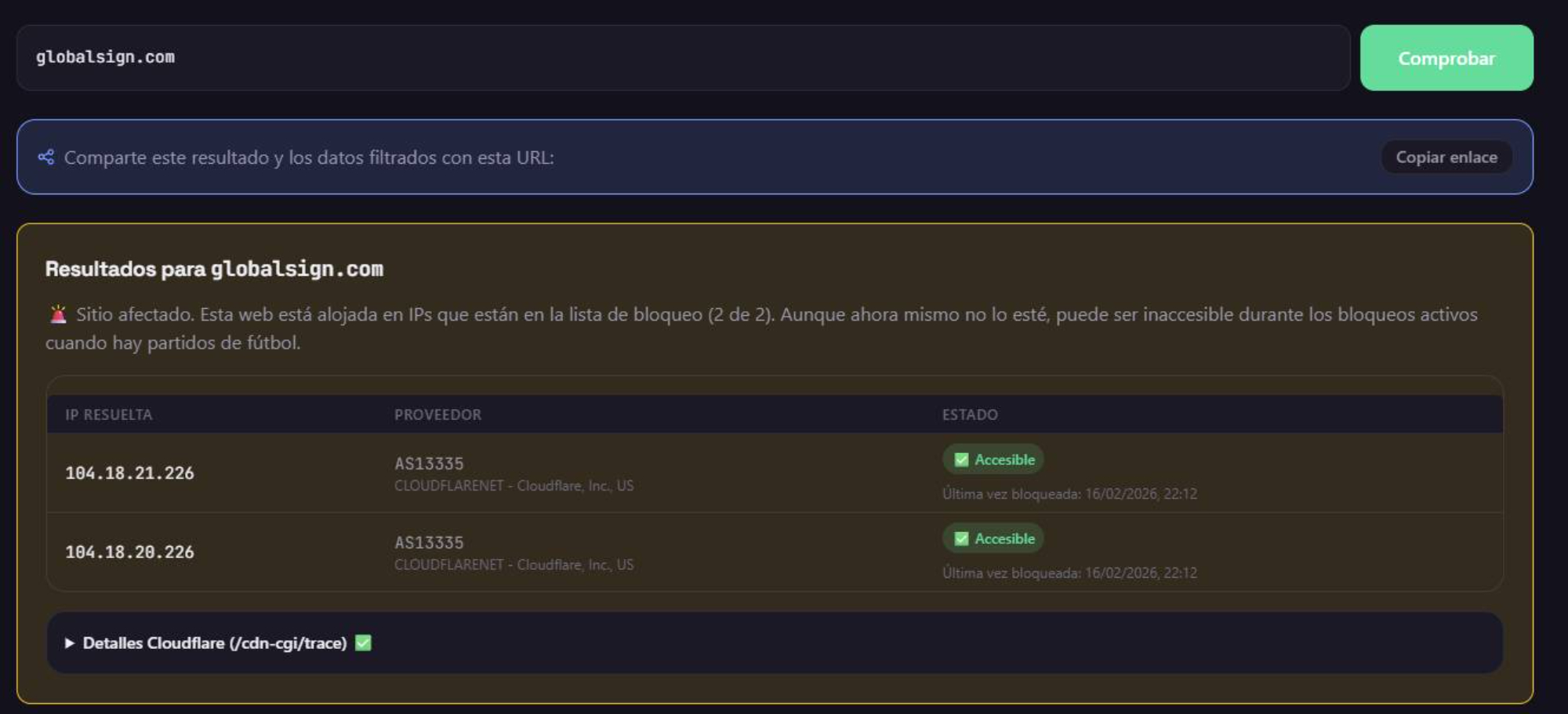
Task: Click the ESTADO column header
Action: (970, 415)
